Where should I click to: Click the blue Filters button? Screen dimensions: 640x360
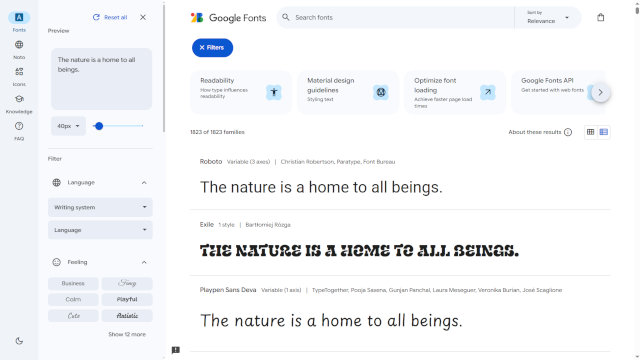212,48
